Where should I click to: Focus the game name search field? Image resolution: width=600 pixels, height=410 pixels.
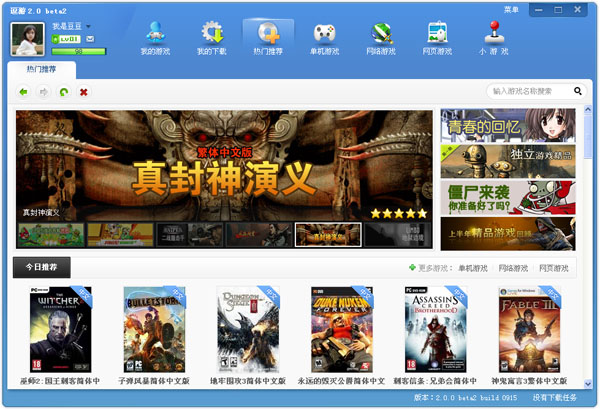(530, 91)
